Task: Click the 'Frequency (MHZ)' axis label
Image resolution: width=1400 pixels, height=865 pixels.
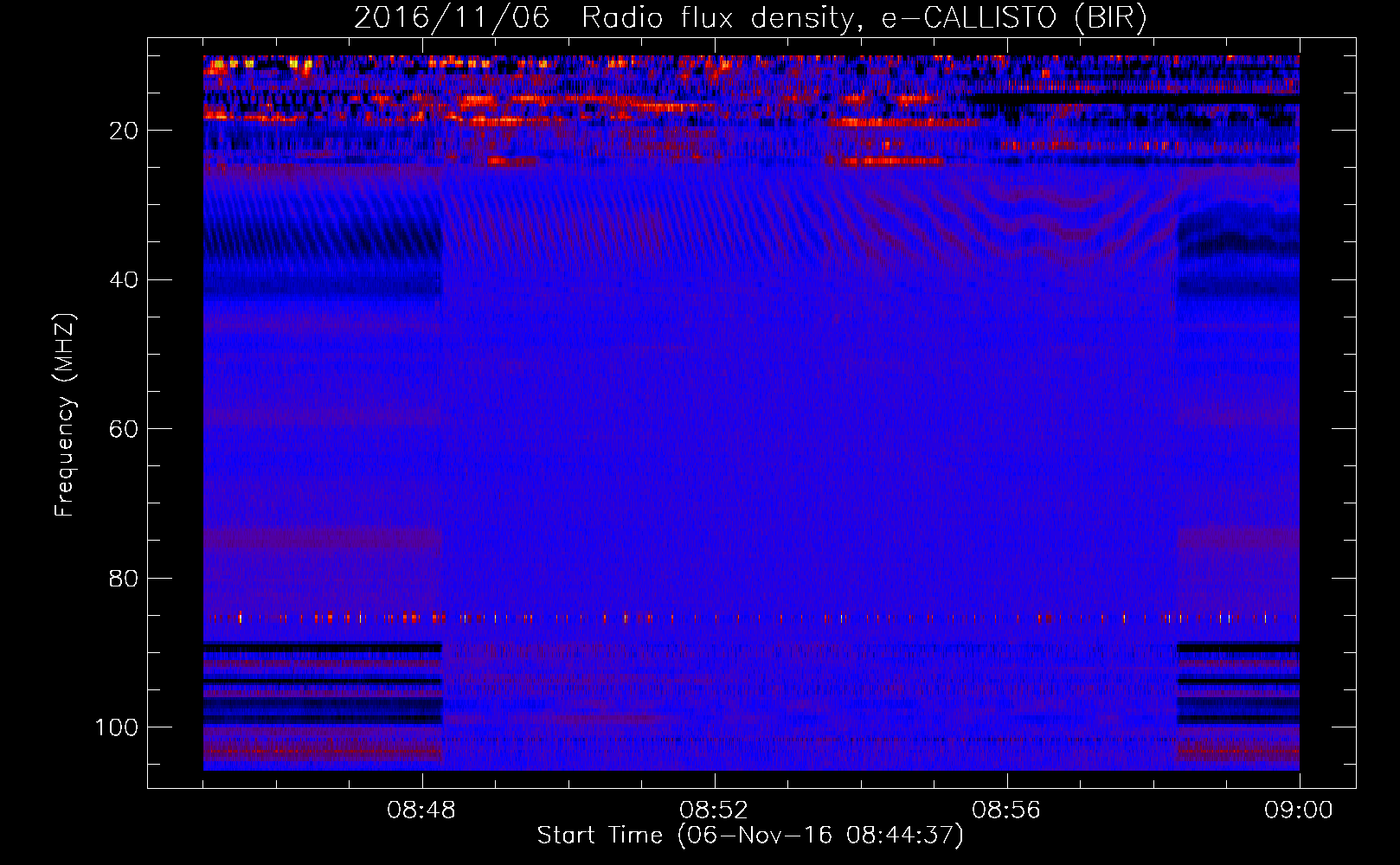Action: 65,415
